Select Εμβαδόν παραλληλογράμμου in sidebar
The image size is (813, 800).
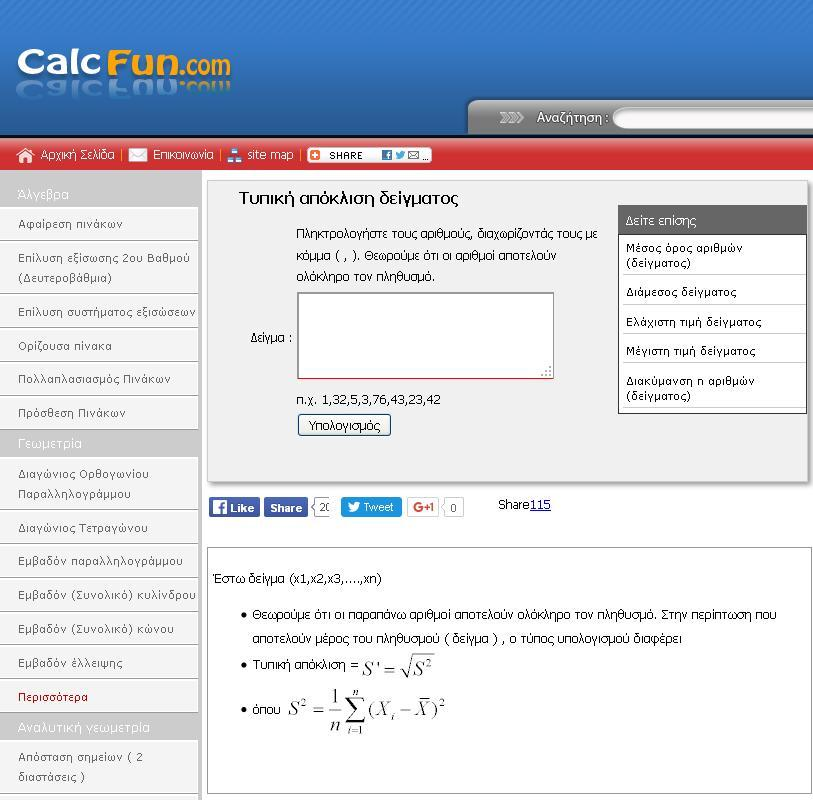99,561
